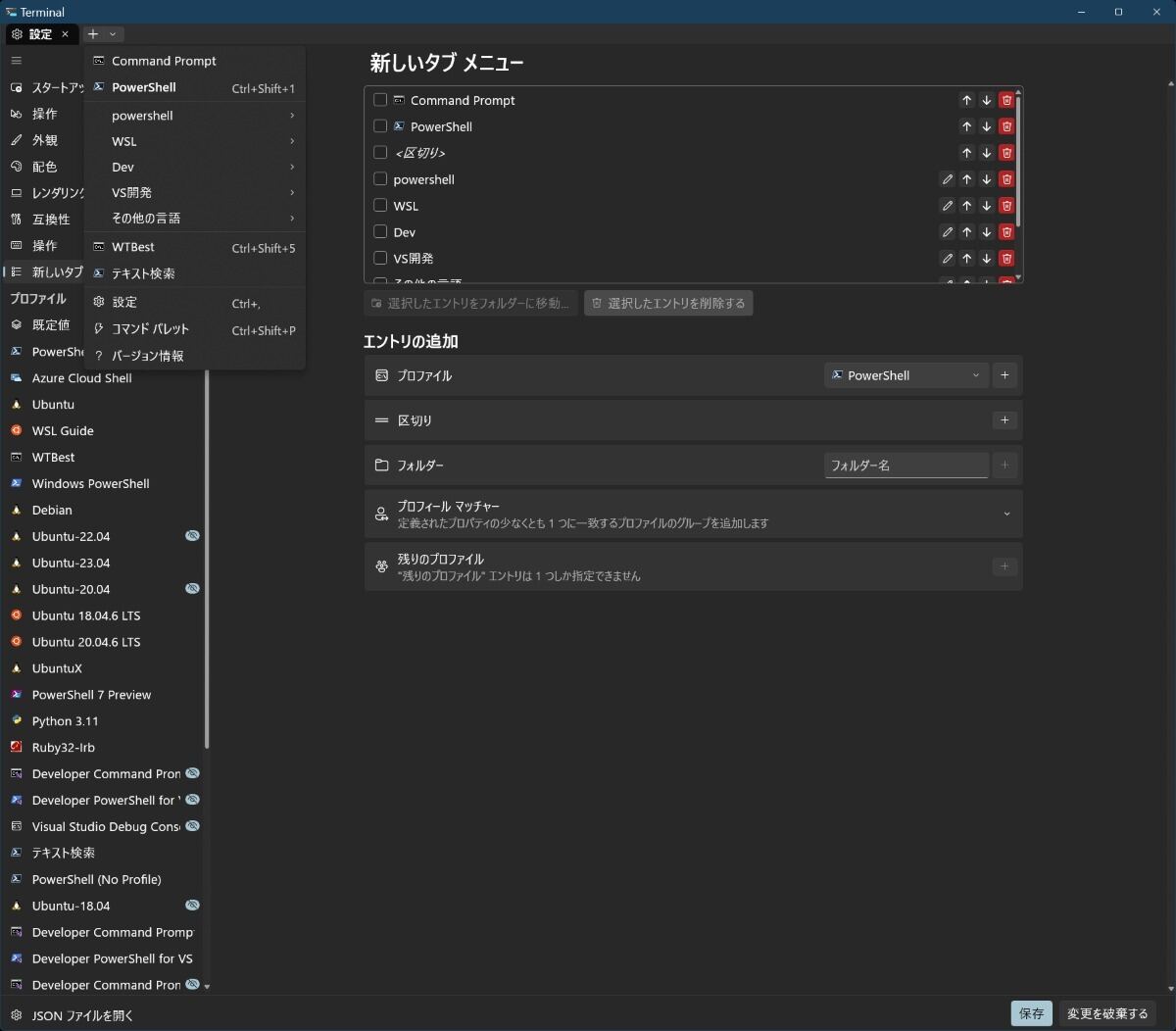
Task: Expand the WSL submenu
Action: tap(195, 141)
